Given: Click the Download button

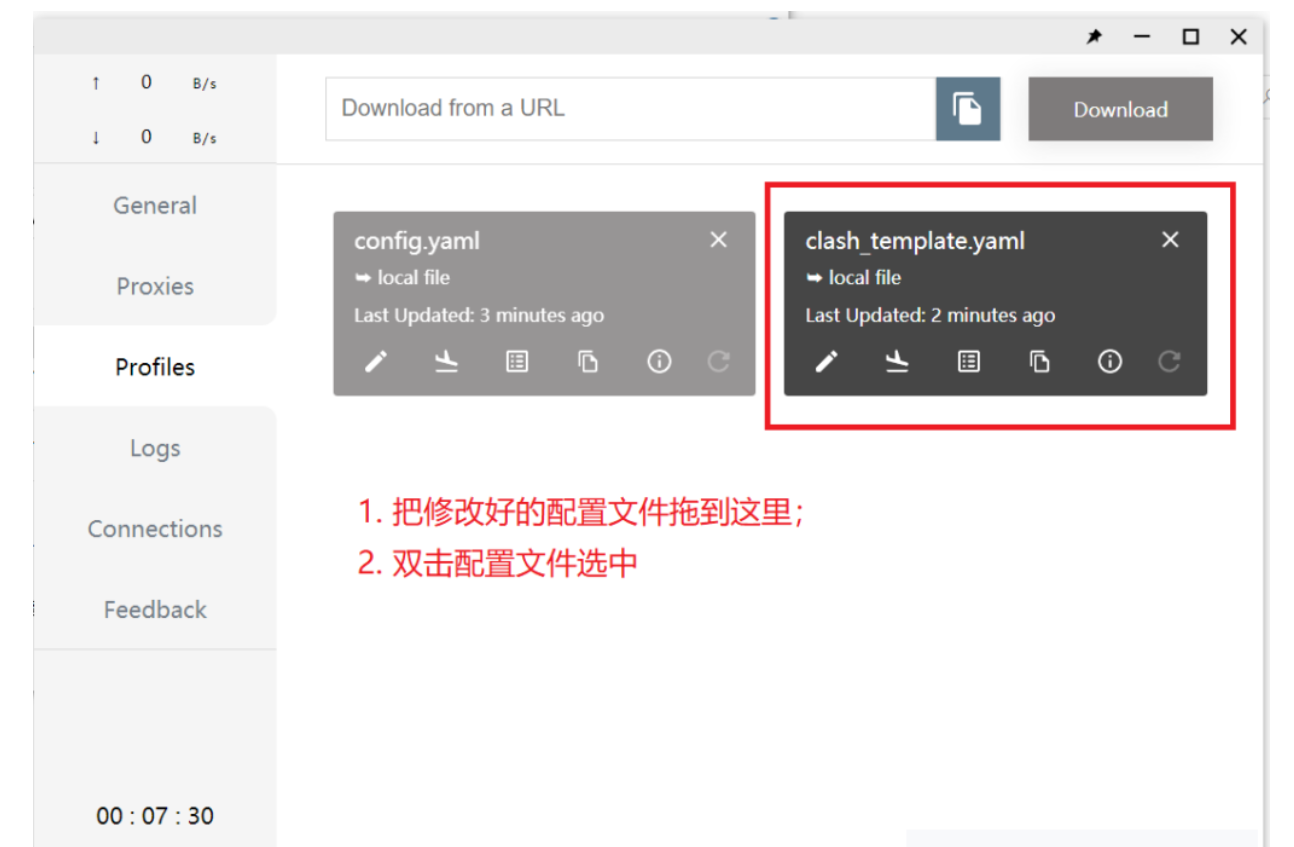Looking at the screenshot, I should tap(1120, 109).
